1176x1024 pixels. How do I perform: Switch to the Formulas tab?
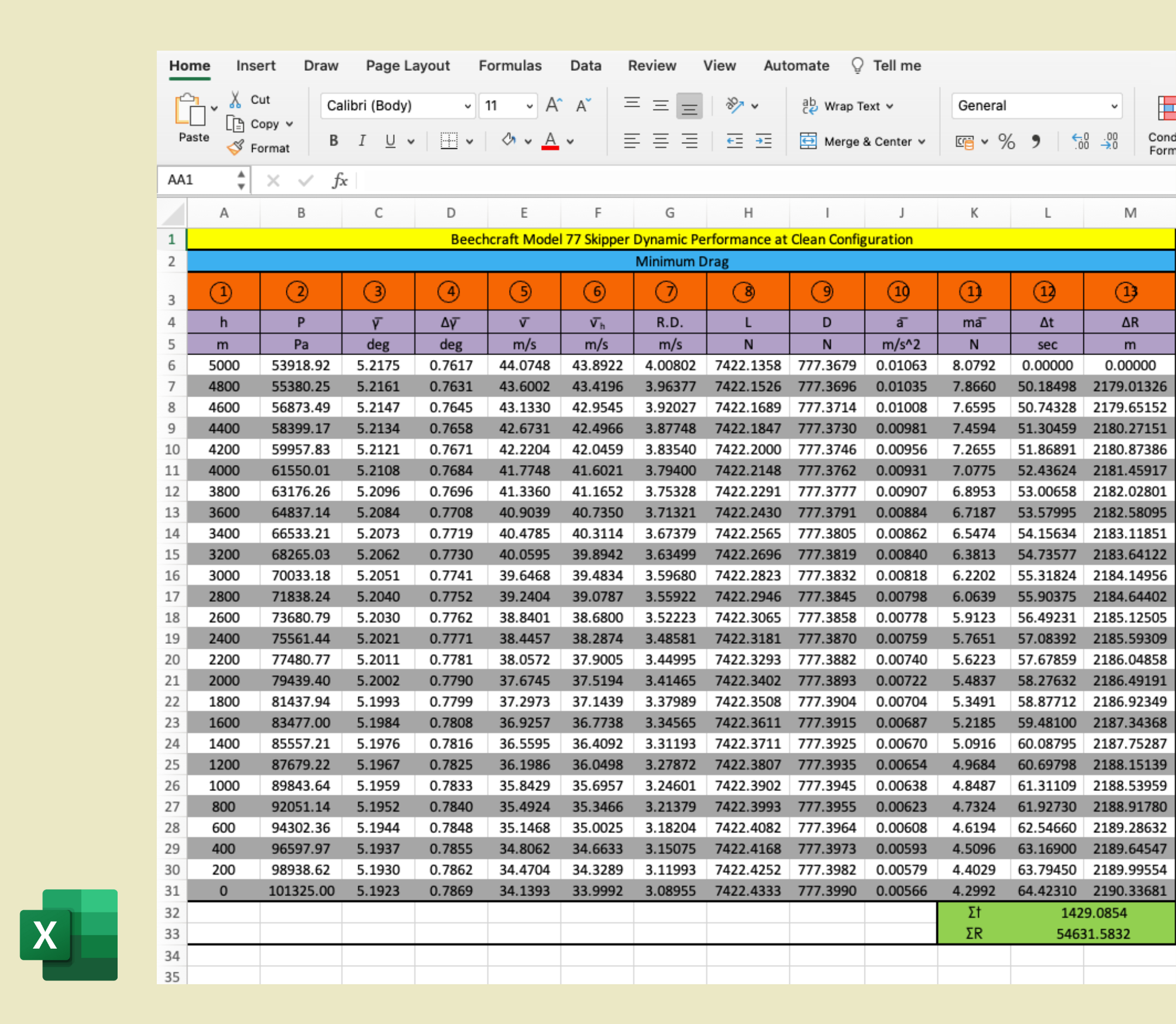click(x=510, y=66)
